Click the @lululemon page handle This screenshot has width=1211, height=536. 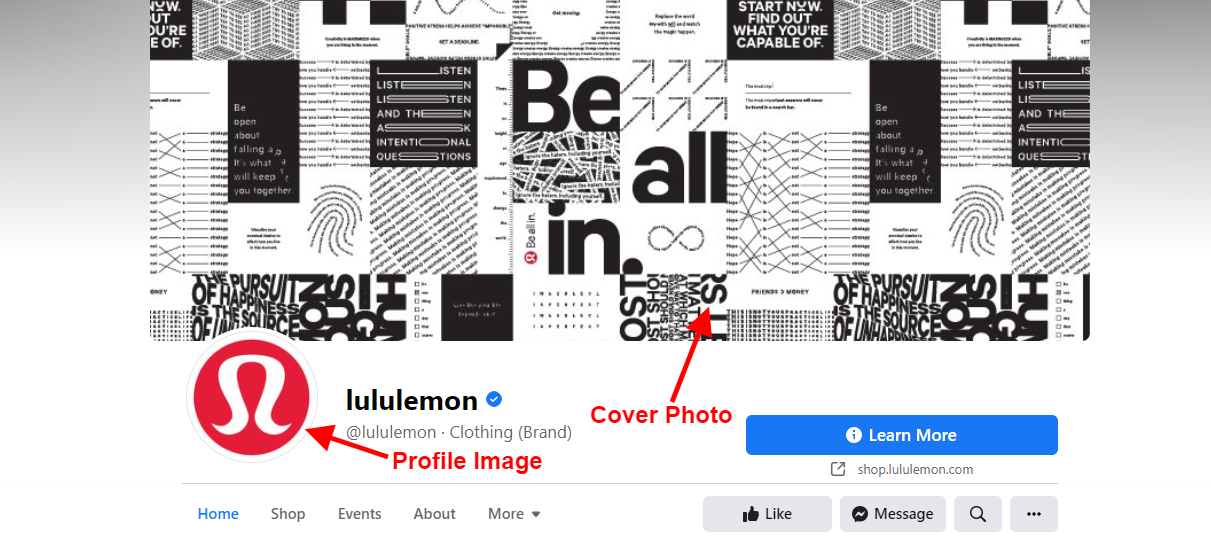click(x=391, y=432)
